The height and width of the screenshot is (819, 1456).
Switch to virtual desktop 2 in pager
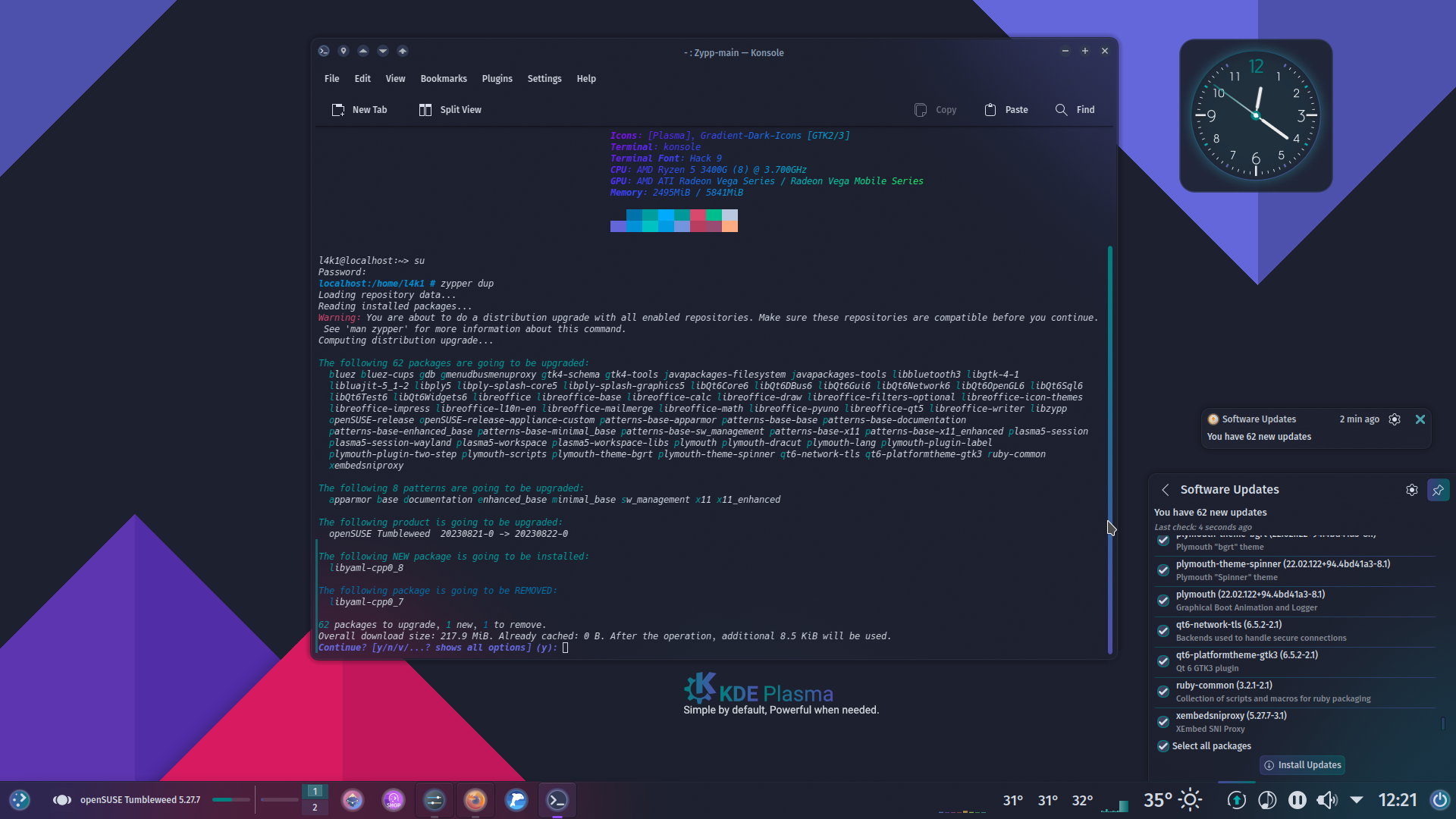pos(315,808)
